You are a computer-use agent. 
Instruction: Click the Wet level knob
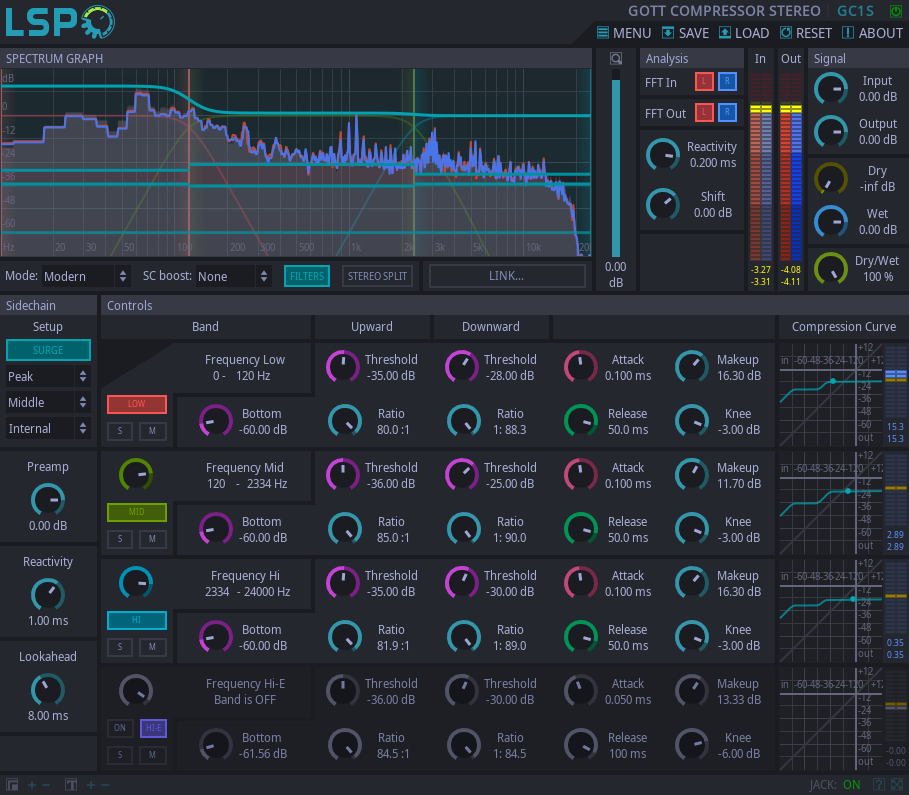[831, 222]
